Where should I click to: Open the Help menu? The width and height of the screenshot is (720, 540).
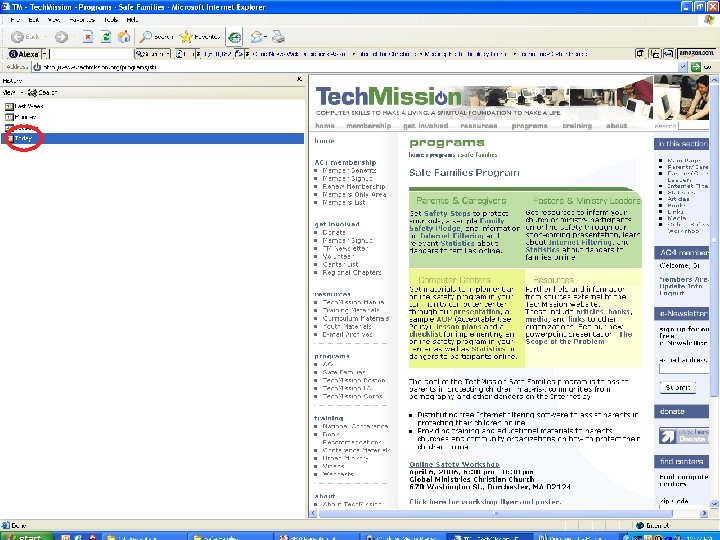(132, 20)
